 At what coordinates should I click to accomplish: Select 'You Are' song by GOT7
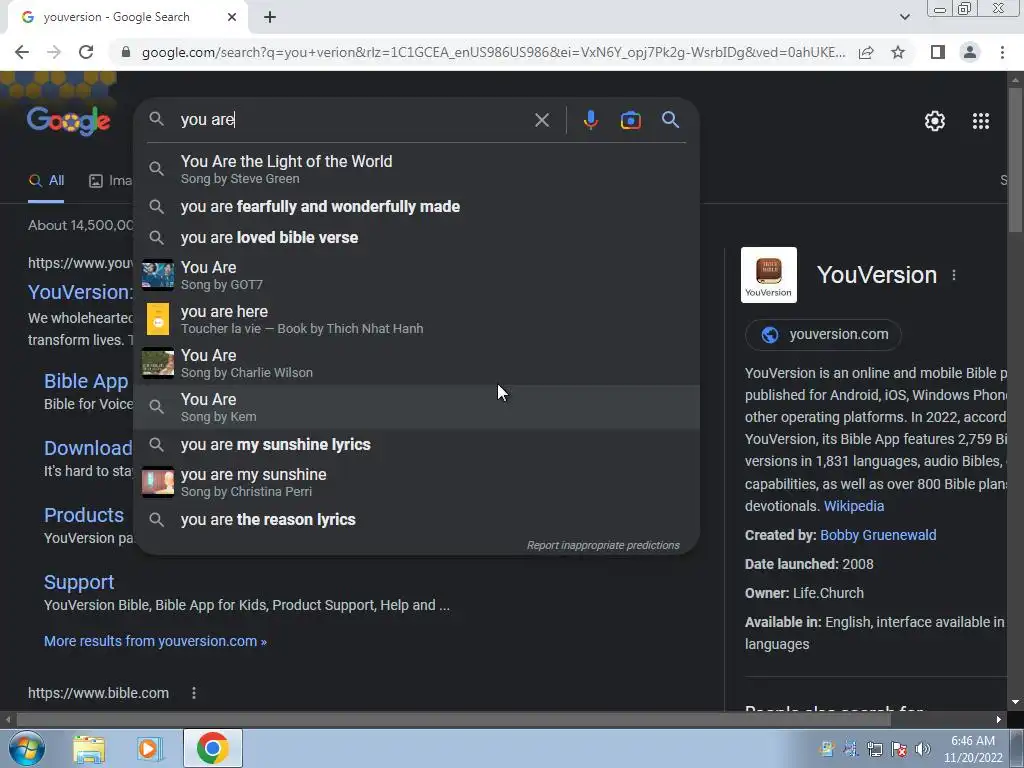pyautogui.click(x=417, y=275)
